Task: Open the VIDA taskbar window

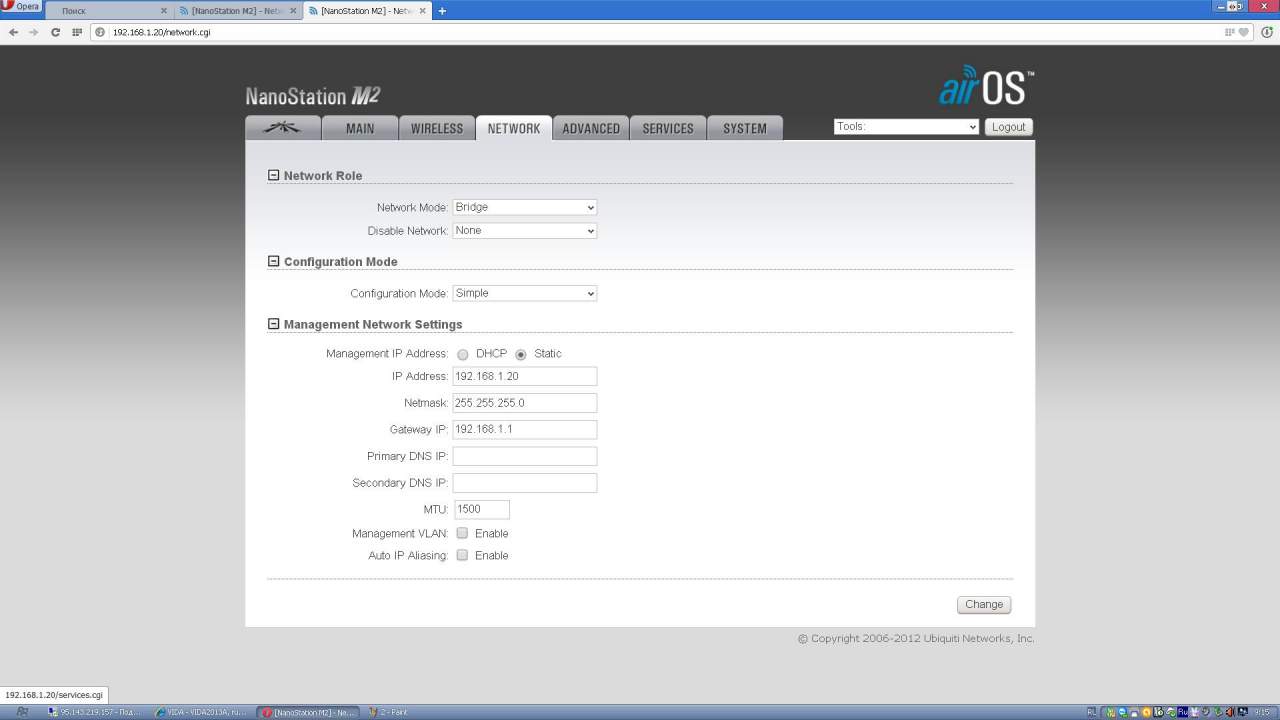Action: click(x=203, y=712)
